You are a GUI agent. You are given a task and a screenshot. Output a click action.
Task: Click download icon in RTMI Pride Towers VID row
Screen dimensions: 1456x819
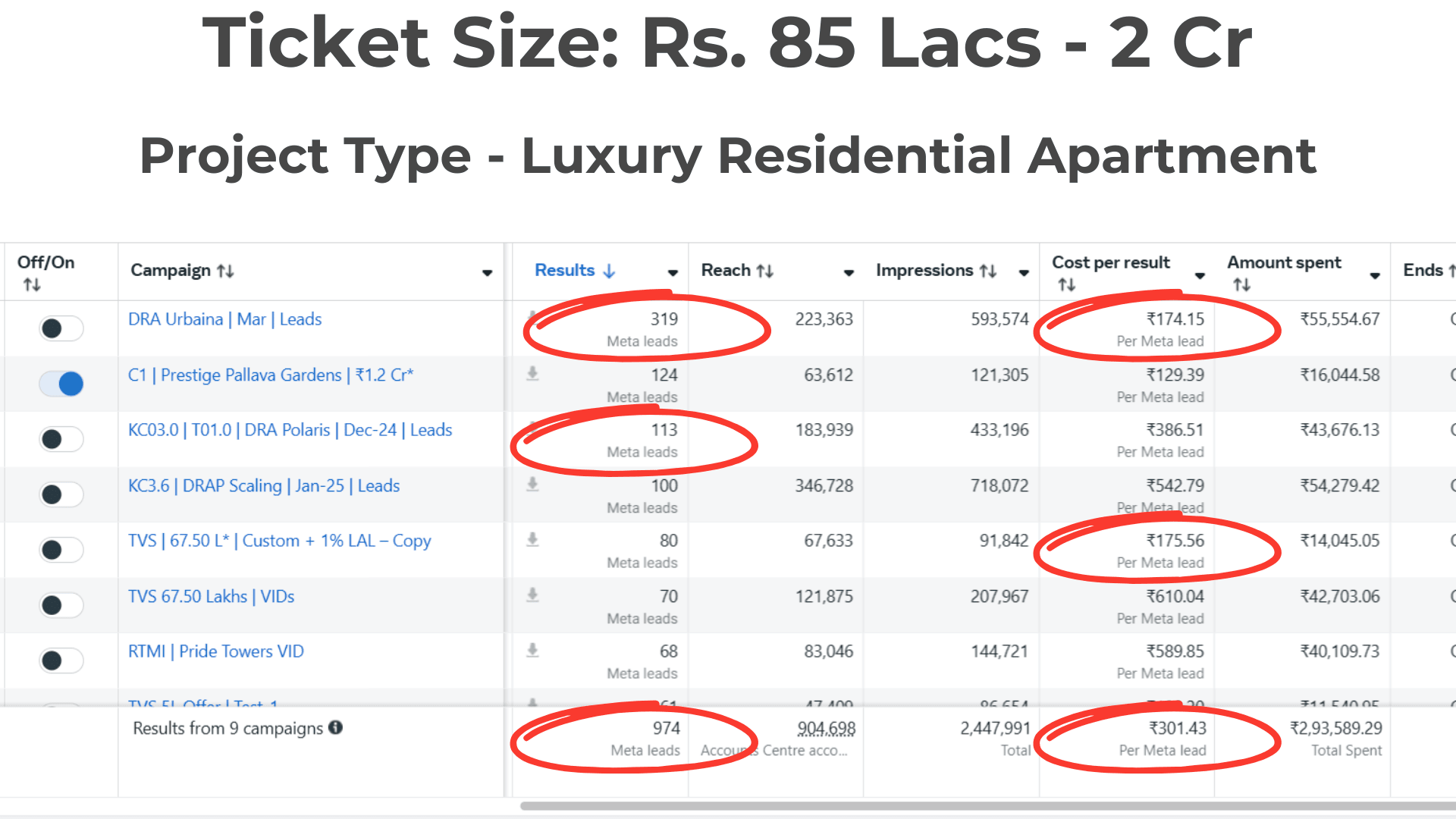(x=533, y=650)
